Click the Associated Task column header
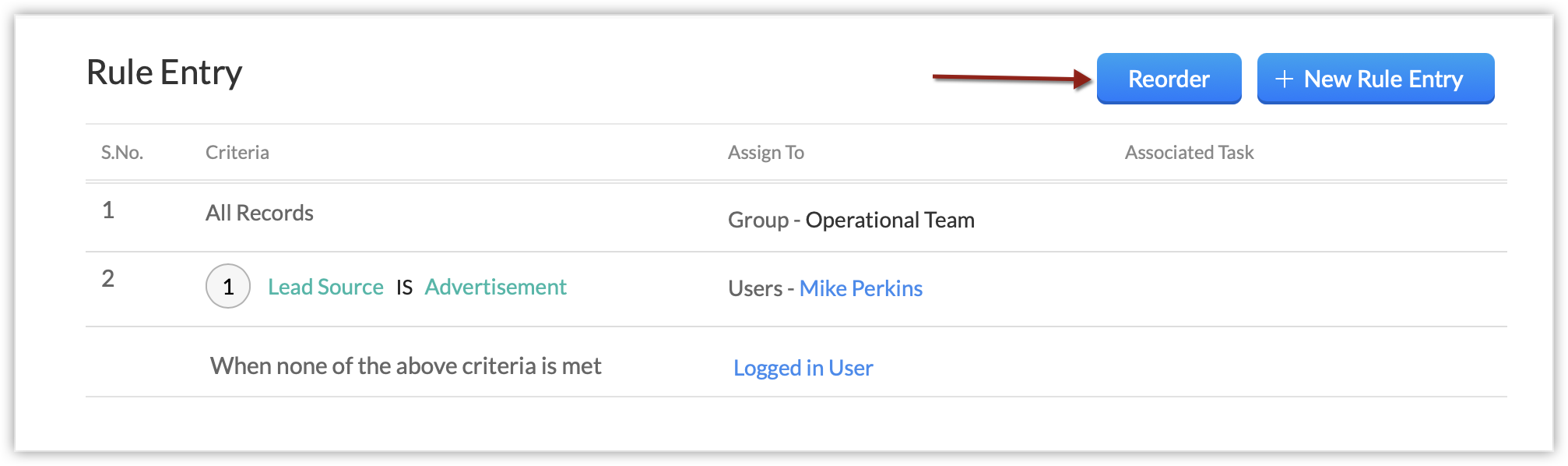Screen dimensions: 1568x466 1189,153
